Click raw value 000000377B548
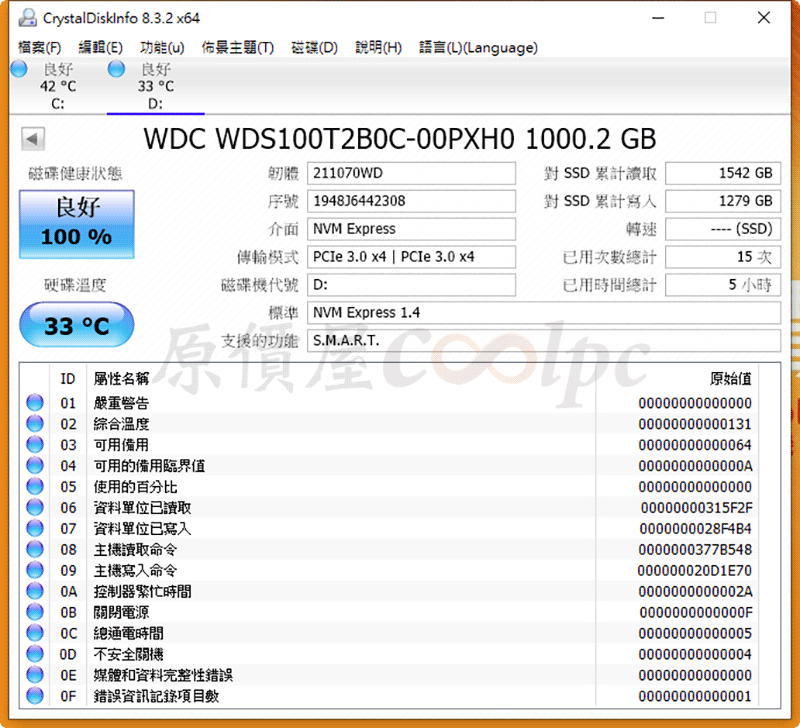The width and height of the screenshot is (800, 728). pos(695,549)
